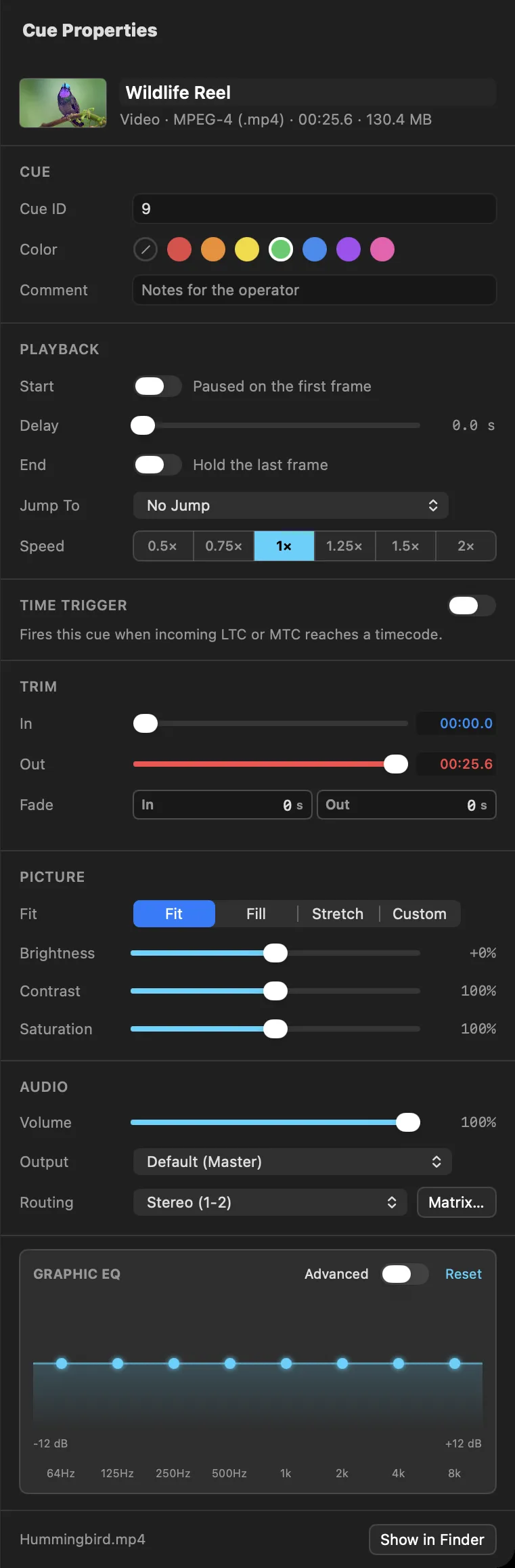Toggle Hold the last frame

(158, 465)
